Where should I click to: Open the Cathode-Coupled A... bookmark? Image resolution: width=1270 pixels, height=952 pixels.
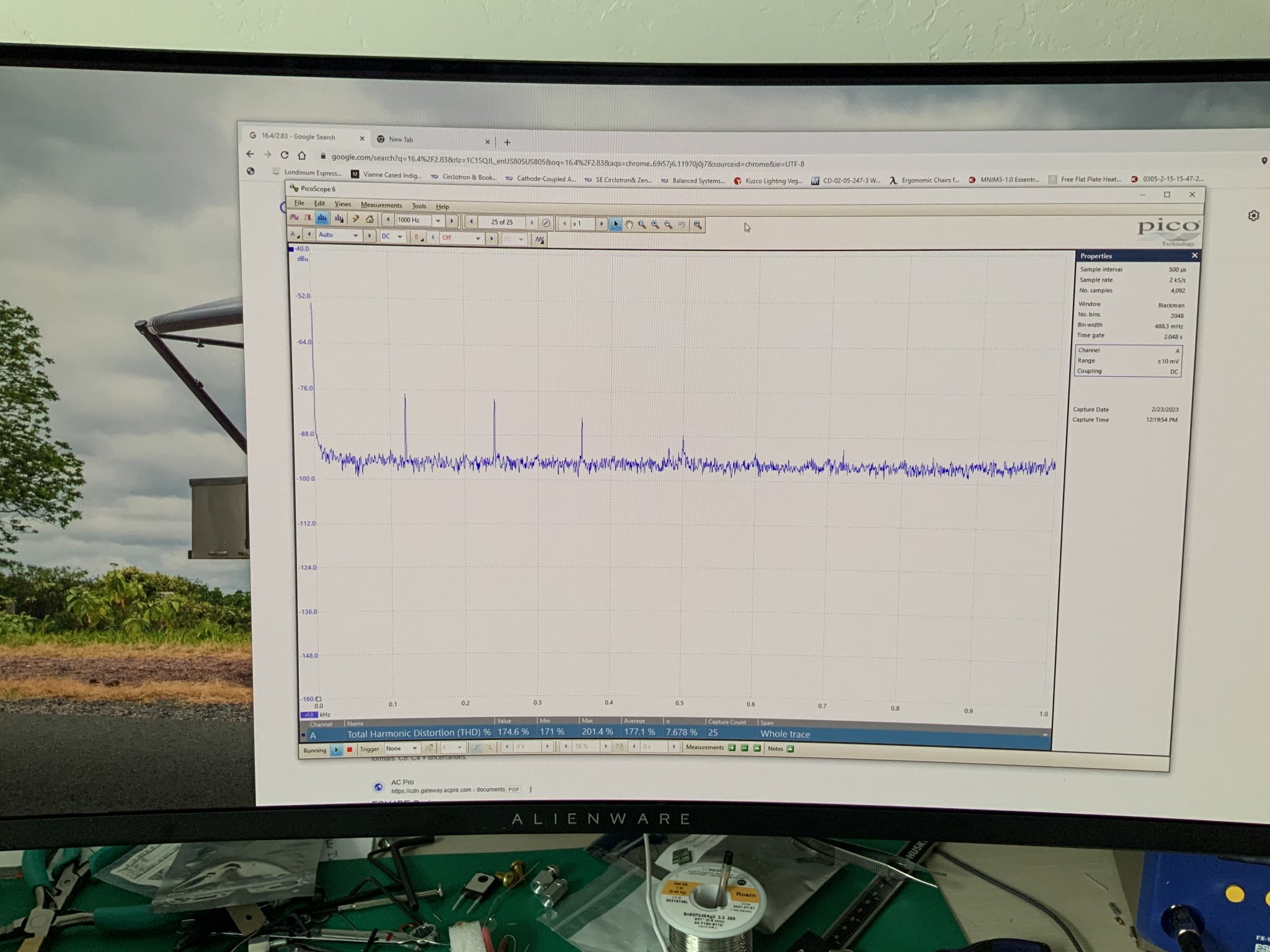pyautogui.click(x=540, y=179)
